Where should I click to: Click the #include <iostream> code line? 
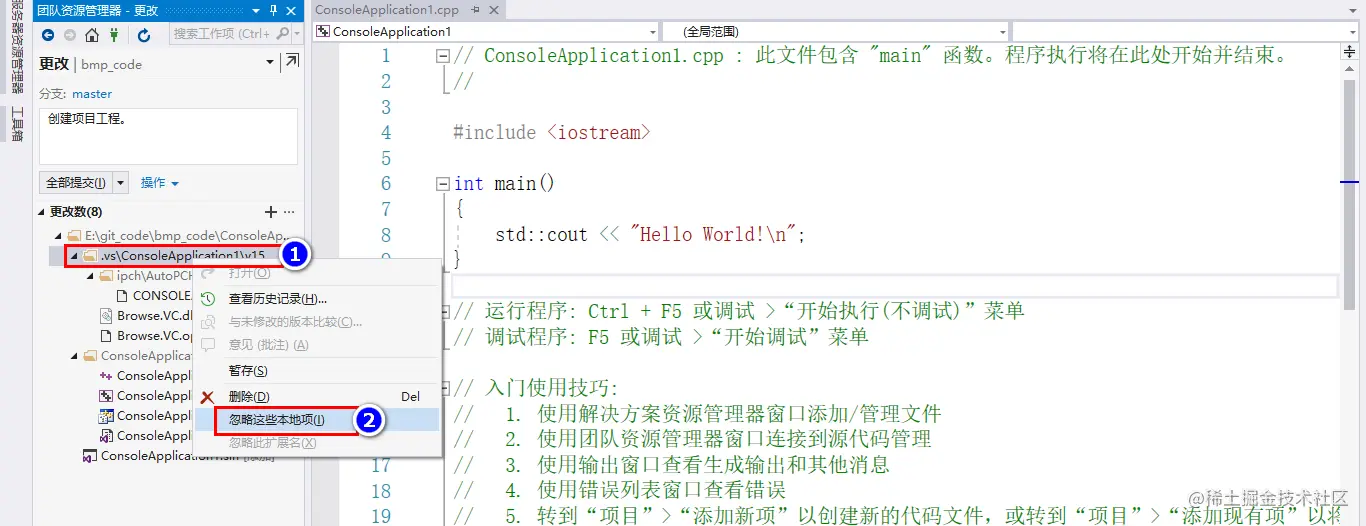tap(552, 132)
